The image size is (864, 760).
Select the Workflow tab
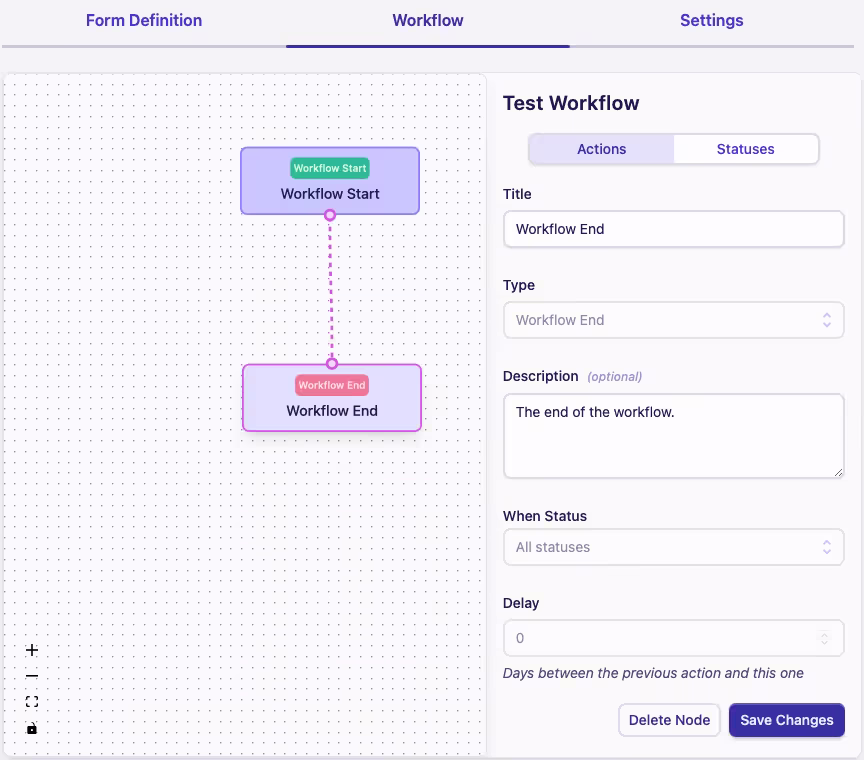427,20
